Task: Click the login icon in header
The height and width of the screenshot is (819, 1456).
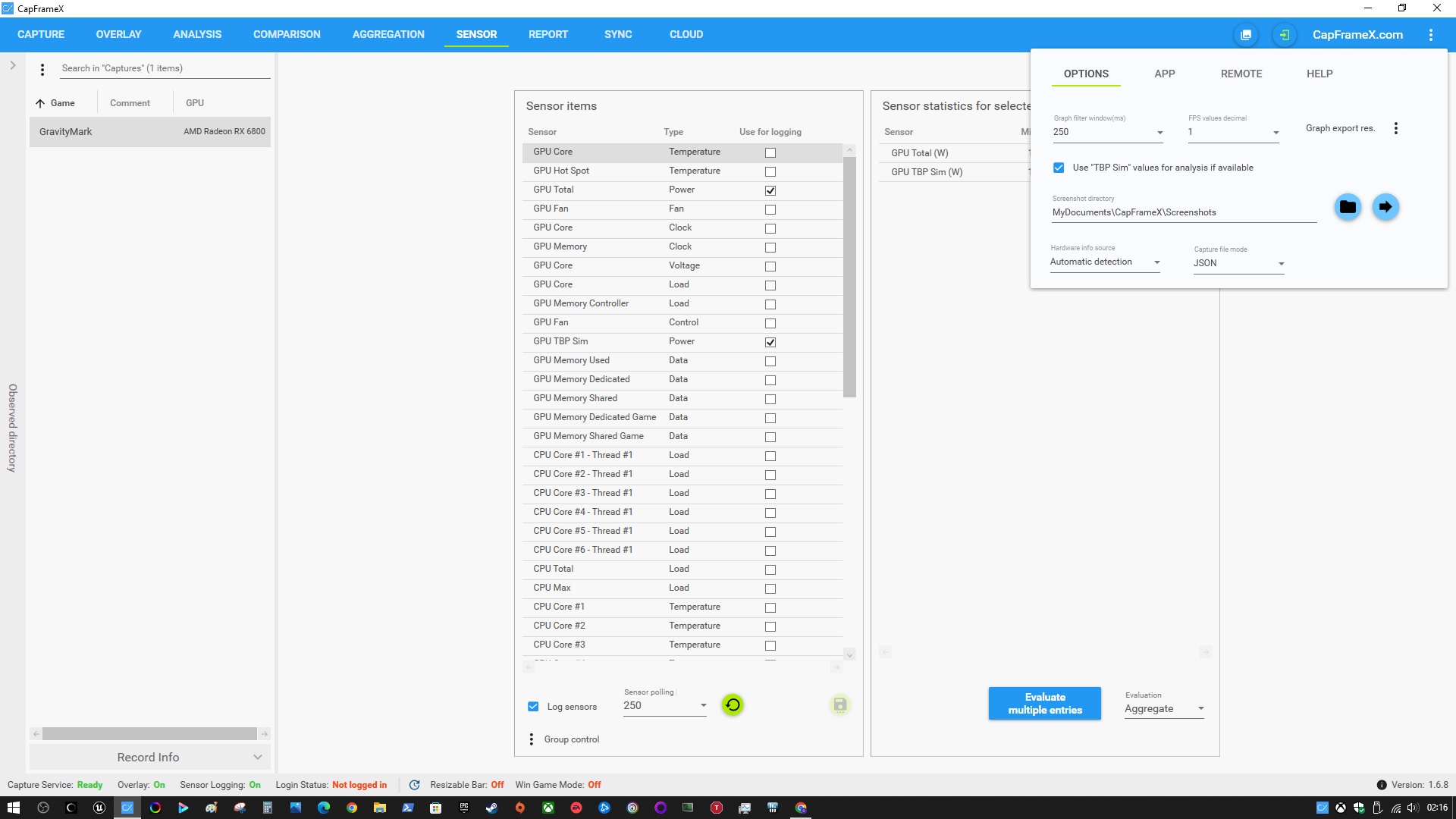Action: 1284,35
